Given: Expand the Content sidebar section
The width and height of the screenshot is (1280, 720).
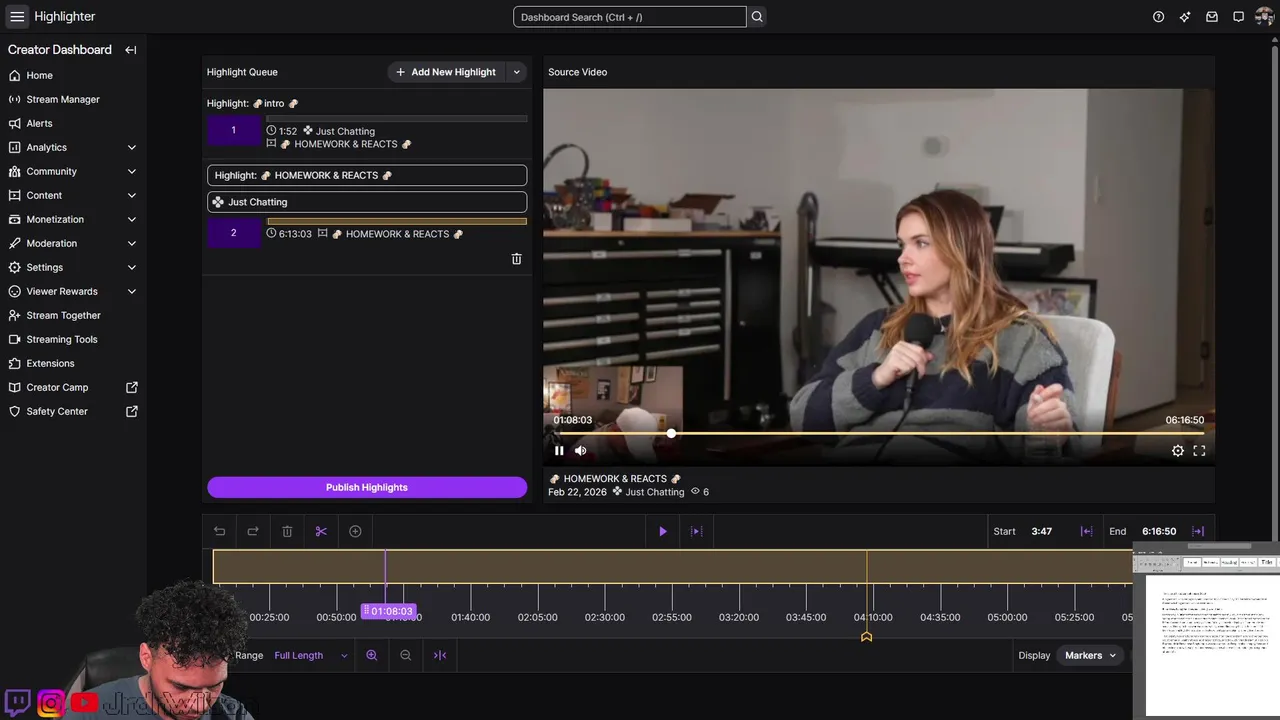Looking at the screenshot, I should point(132,195).
